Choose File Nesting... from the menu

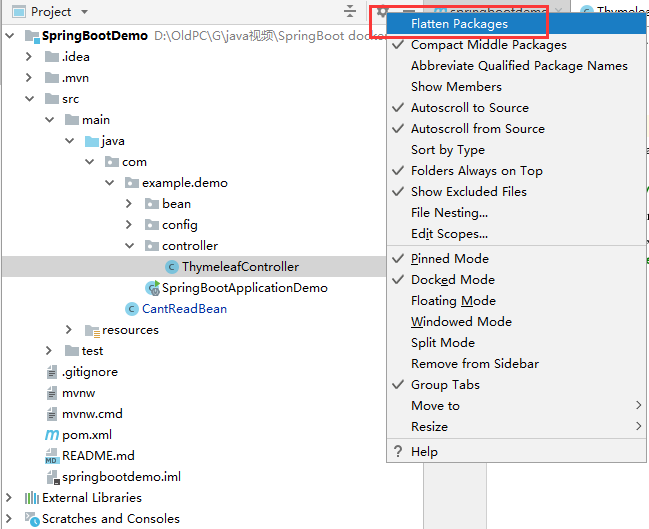449,213
